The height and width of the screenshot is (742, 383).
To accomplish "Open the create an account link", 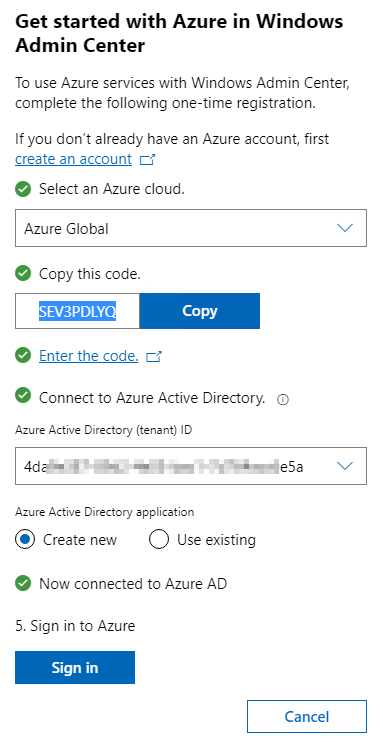I will pyautogui.click(x=73, y=159).
